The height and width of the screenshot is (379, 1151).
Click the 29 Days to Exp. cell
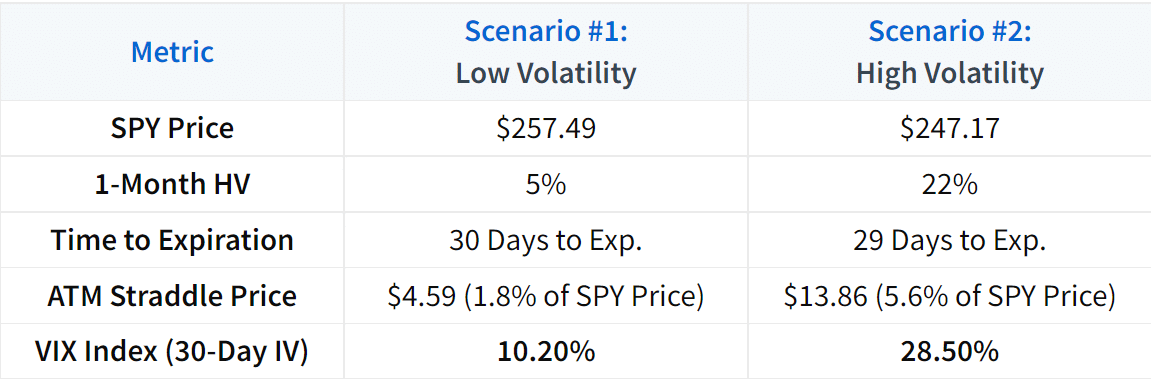coord(949,240)
